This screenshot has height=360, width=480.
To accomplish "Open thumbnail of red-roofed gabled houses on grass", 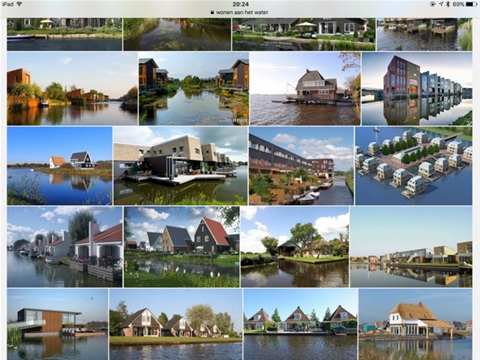I will point(182,247).
